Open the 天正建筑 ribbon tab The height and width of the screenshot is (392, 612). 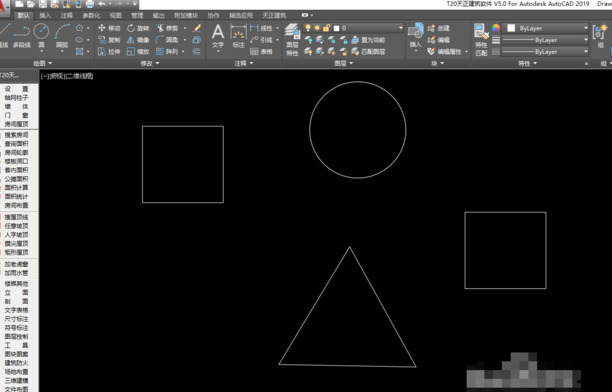(x=274, y=16)
